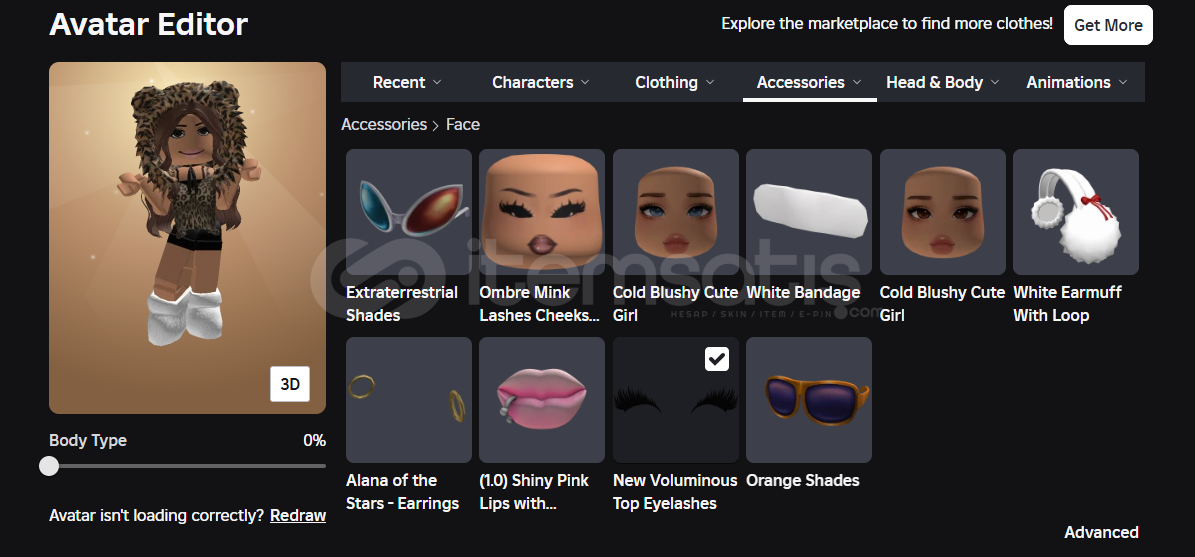Choose the White Bandage accessory
This screenshot has width=1195, height=557.
[x=809, y=212]
